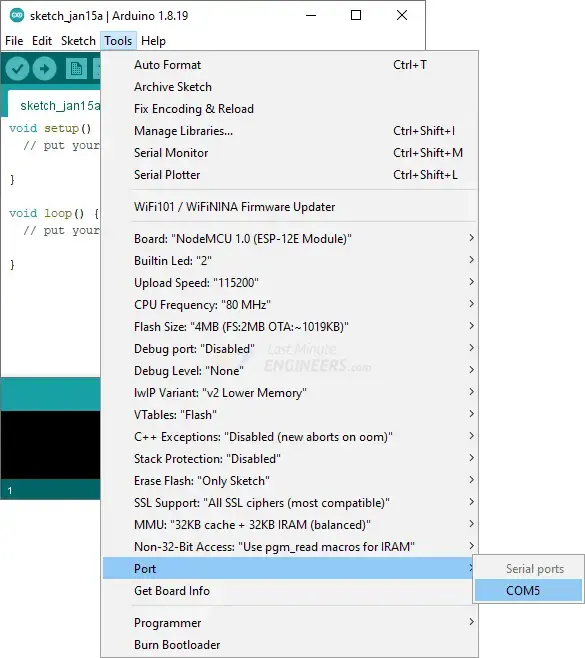Expand the Debug port submenu
Screen dimensions: 585x658
[290, 349]
